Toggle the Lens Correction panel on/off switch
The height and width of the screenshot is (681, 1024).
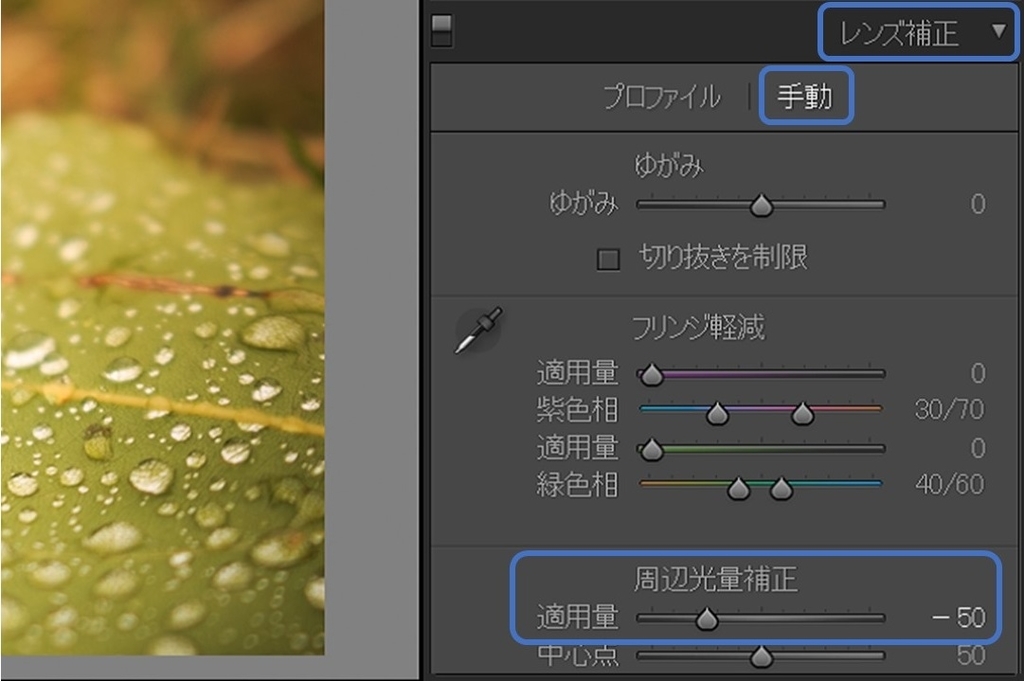coord(441,31)
